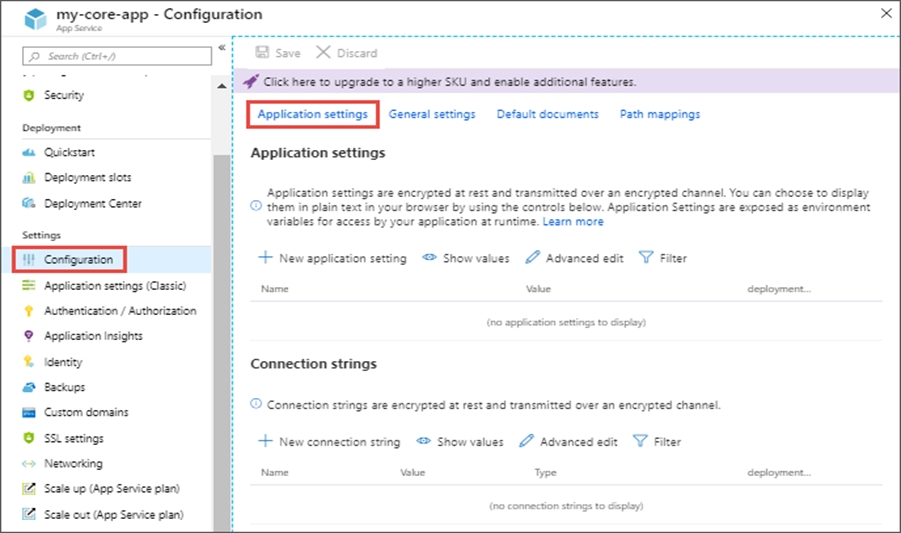Click the rocket upgrade icon
This screenshot has height=533, width=901.
point(251,82)
